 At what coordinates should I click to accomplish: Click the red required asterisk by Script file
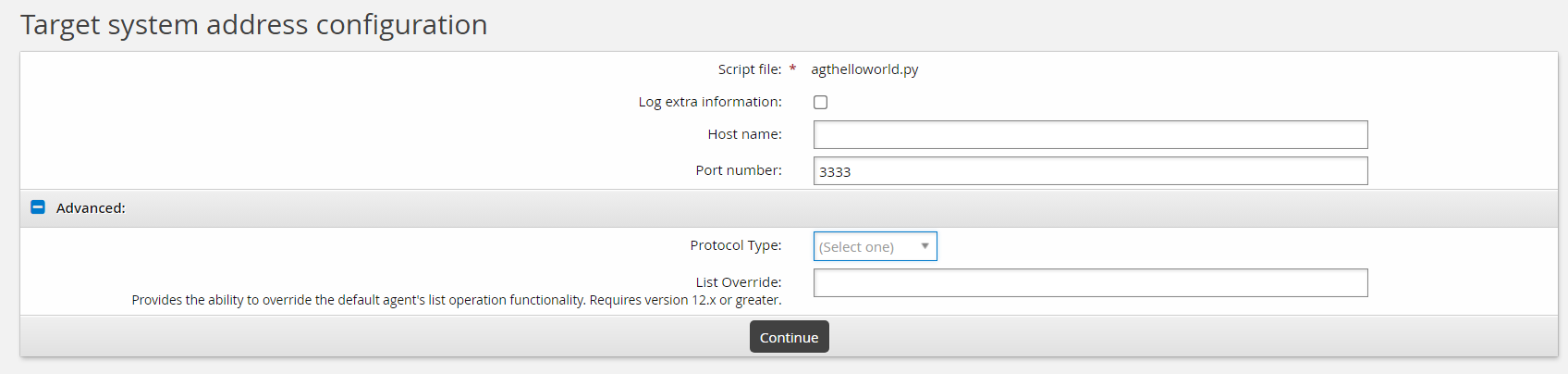(792, 69)
